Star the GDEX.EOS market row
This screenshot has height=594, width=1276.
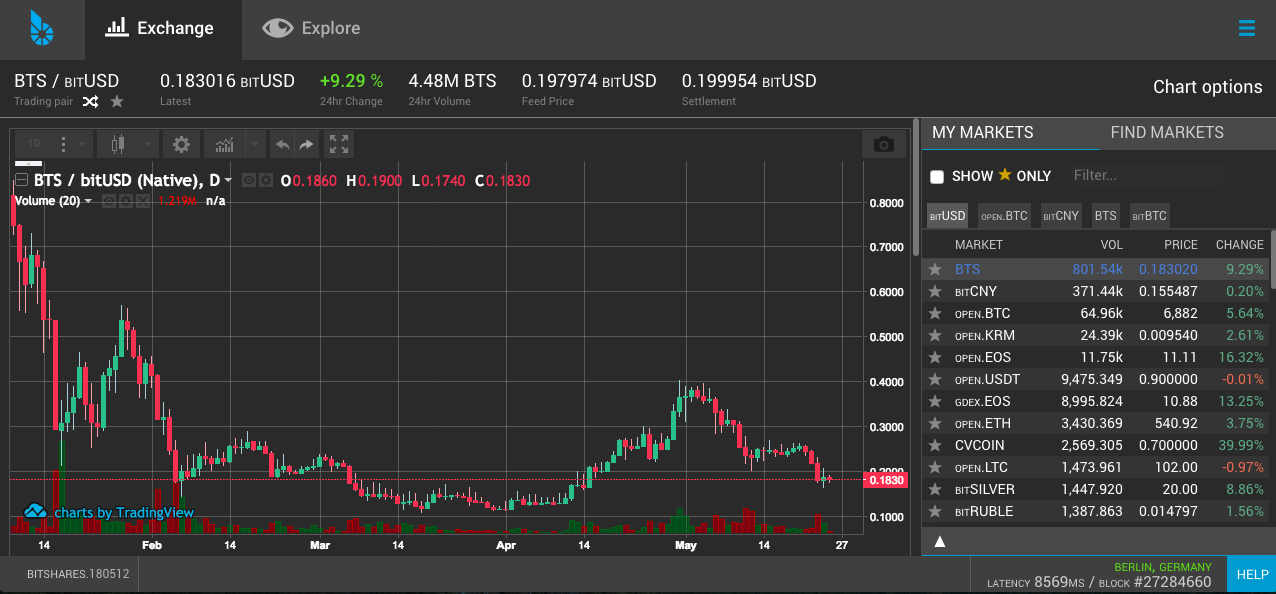pos(935,402)
